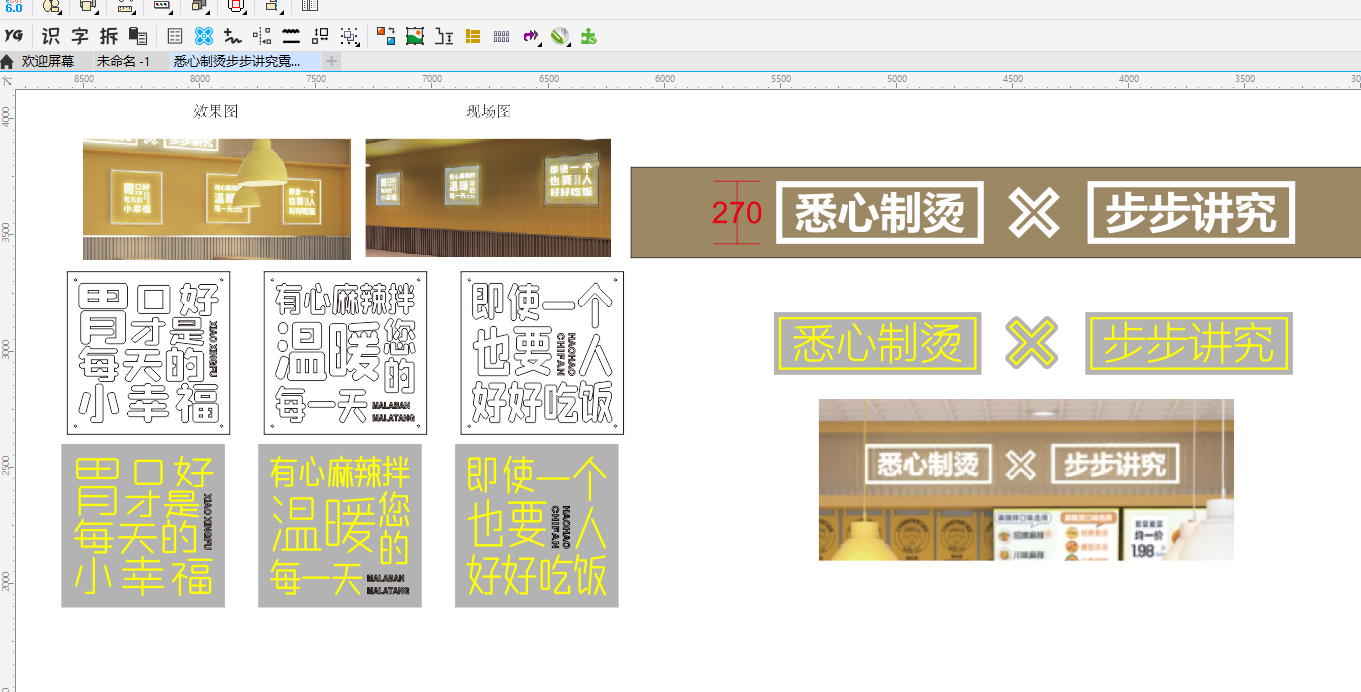This screenshot has width=1361, height=692.
Task: Click the dotted node alignment icon
Action: pos(262,36)
